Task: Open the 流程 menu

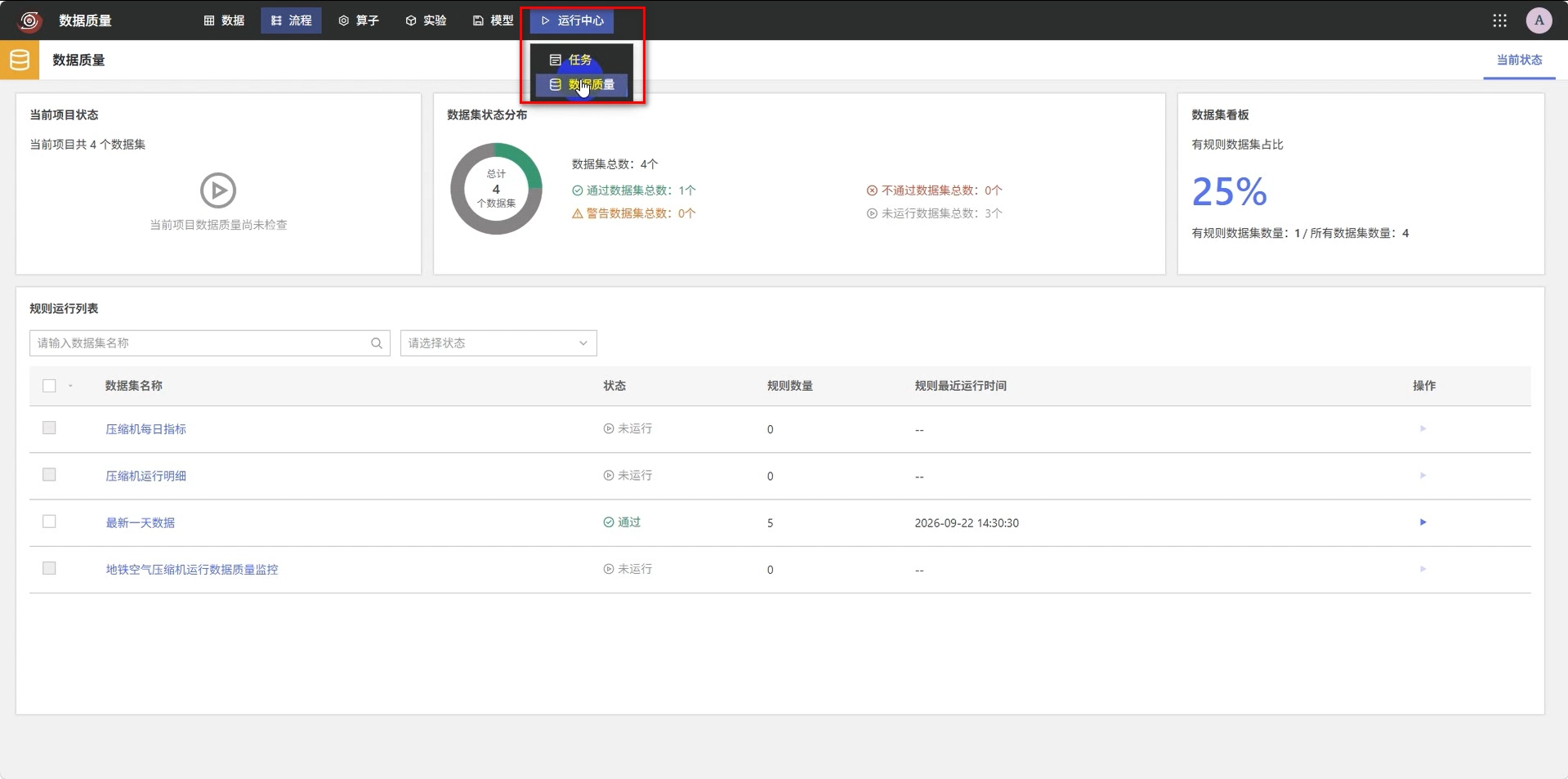Action: [x=291, y=20]
